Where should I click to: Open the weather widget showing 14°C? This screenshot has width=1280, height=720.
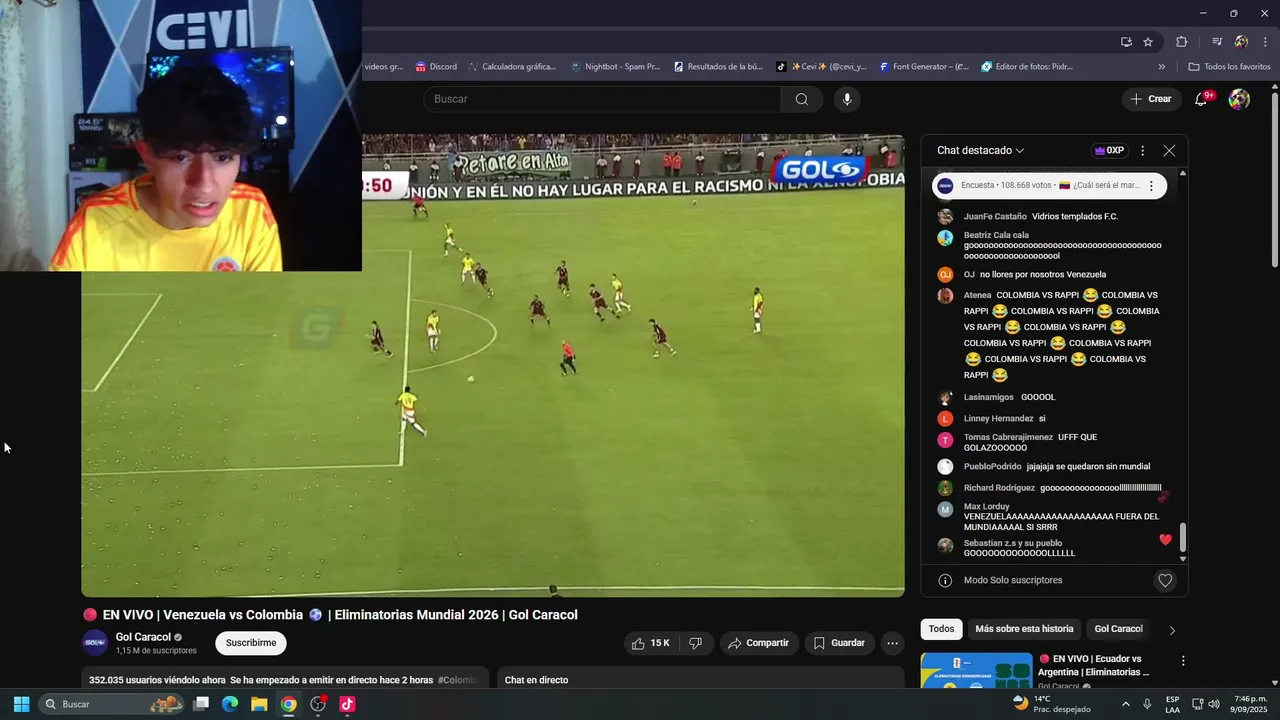[1051, 704]
